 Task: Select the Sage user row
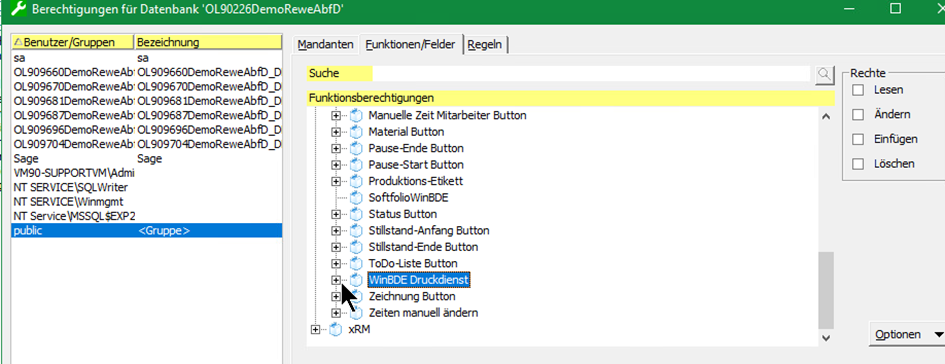(146, 158)
